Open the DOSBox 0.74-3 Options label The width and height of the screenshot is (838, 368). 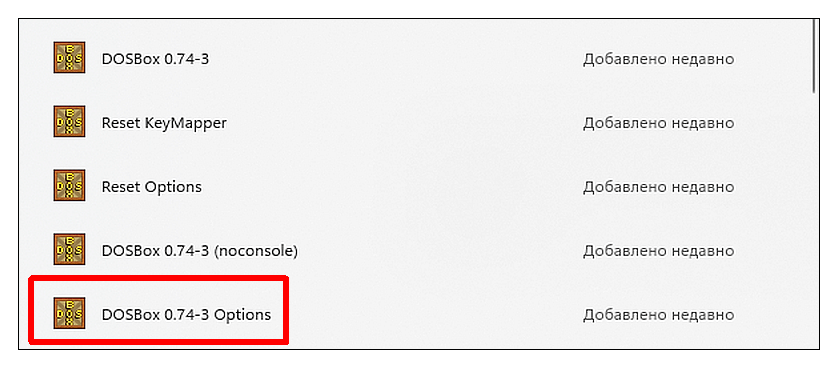point(186,315)
